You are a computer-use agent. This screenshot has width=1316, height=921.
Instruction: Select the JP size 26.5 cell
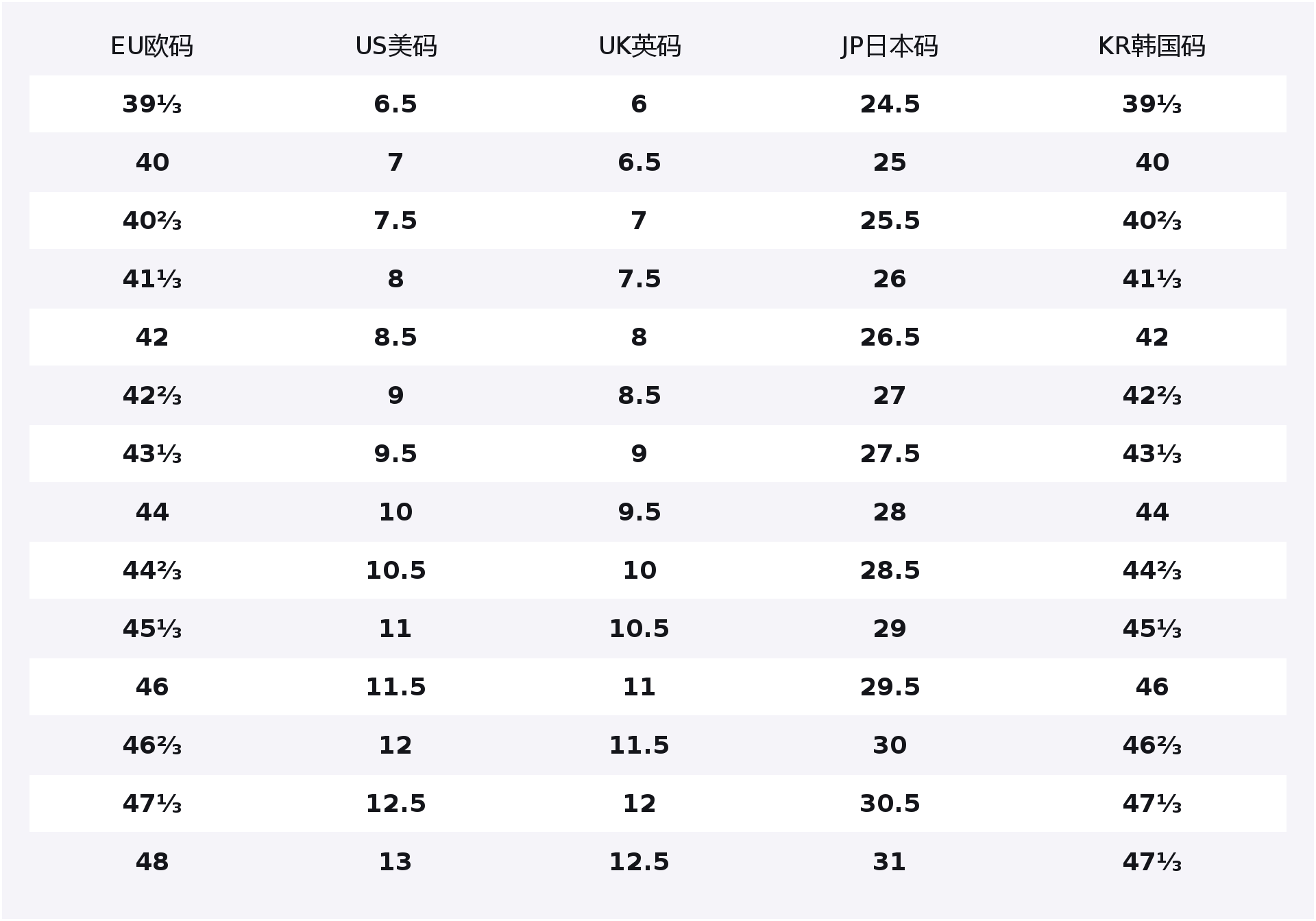pyautogui.click(x=890, y=337)
